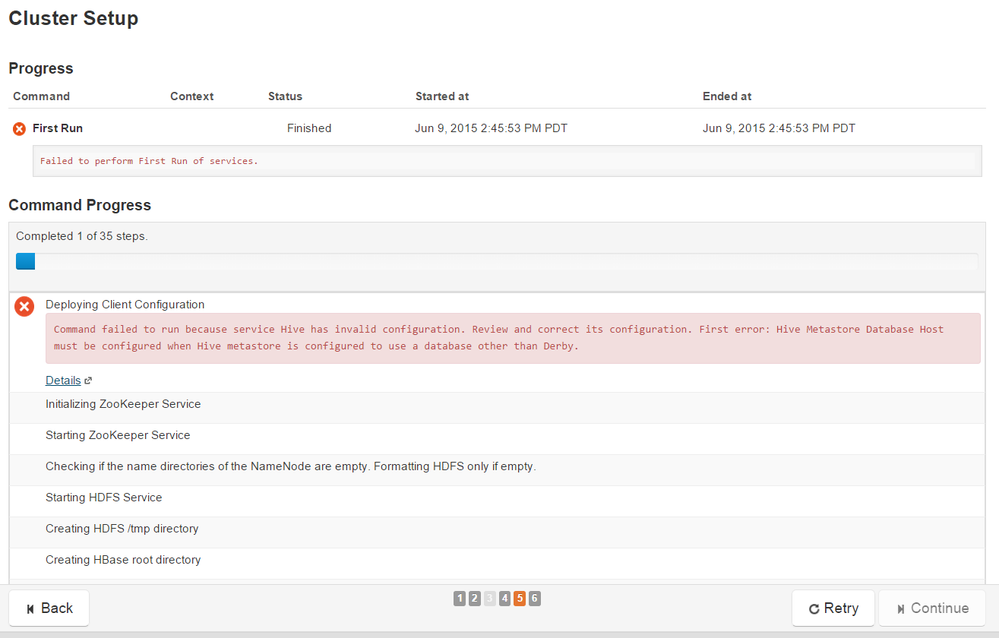
Task: Expand the Creating HDFS /tmp directory step
Action: tap(123, 528)
